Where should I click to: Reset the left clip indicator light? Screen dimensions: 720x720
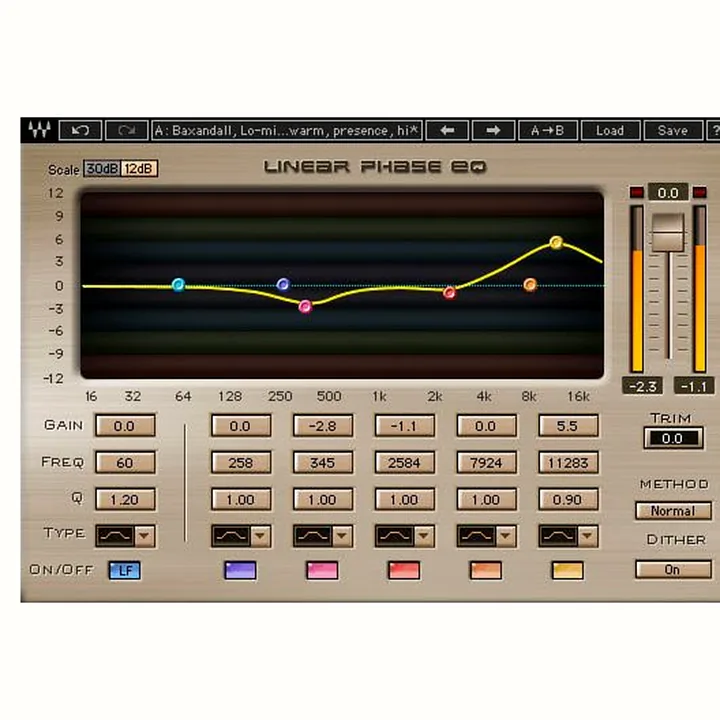pyautogui.click(x=636, y=192)
